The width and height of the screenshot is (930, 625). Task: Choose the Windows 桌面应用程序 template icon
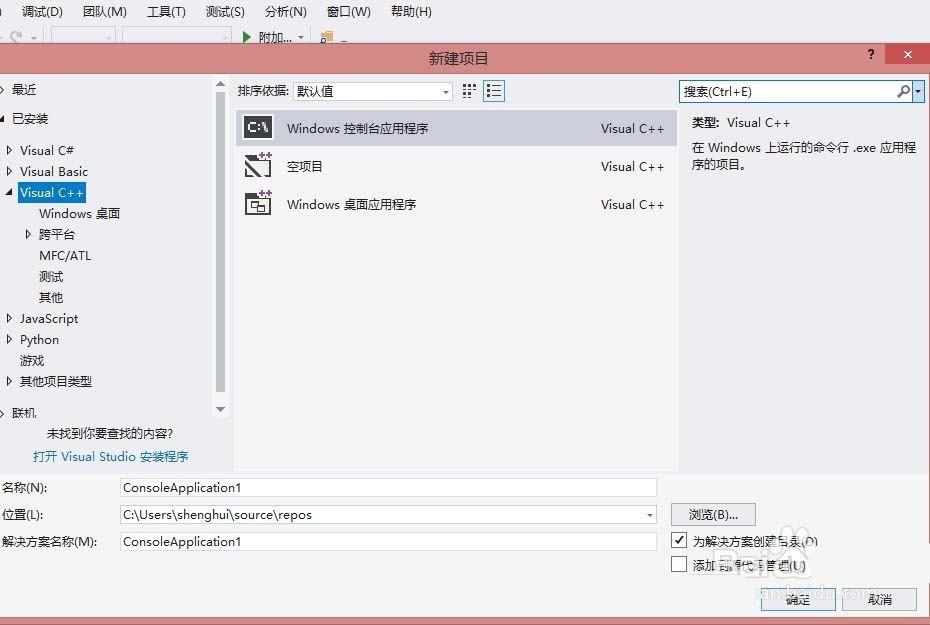pos(257,204)
